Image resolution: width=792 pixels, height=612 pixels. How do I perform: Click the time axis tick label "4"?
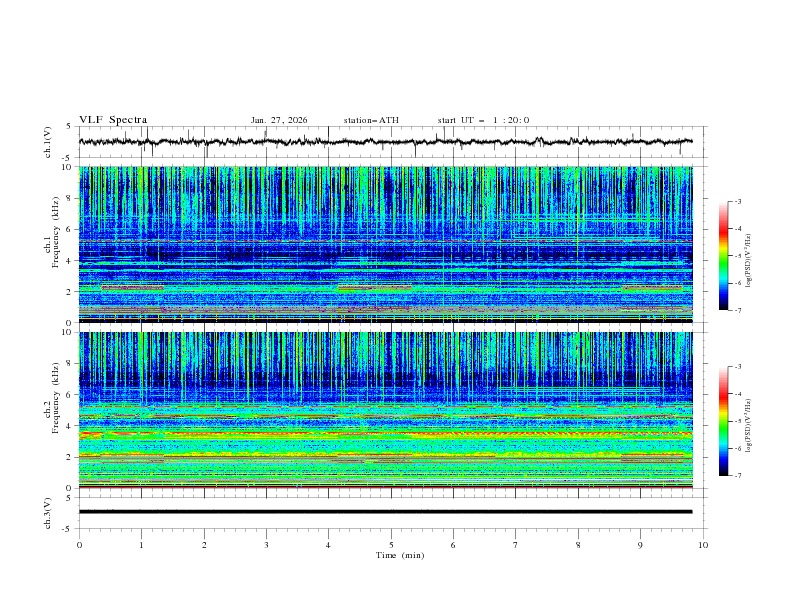tap(328, 545)
